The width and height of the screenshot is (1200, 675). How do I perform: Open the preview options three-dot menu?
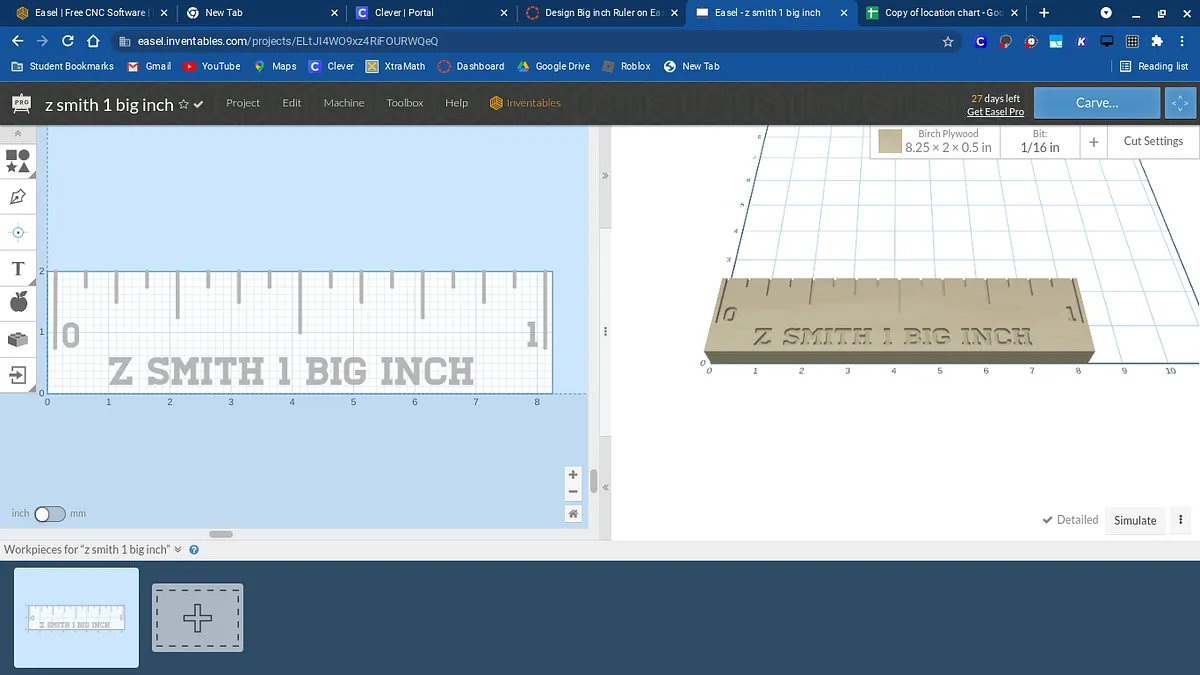(1181, 520)
